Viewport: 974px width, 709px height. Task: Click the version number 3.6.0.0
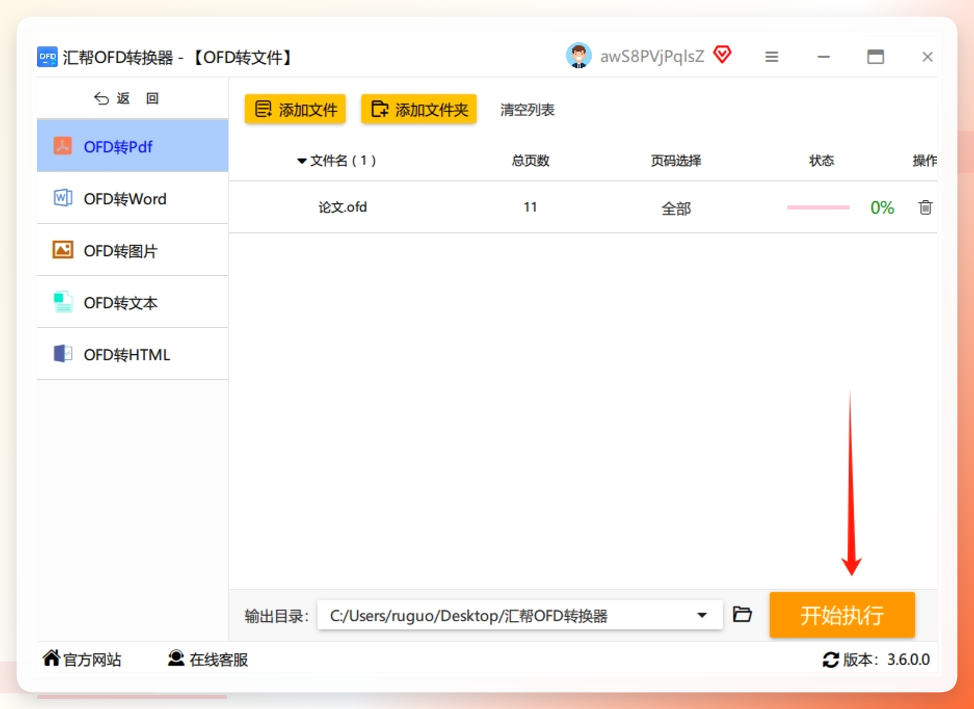908,659
